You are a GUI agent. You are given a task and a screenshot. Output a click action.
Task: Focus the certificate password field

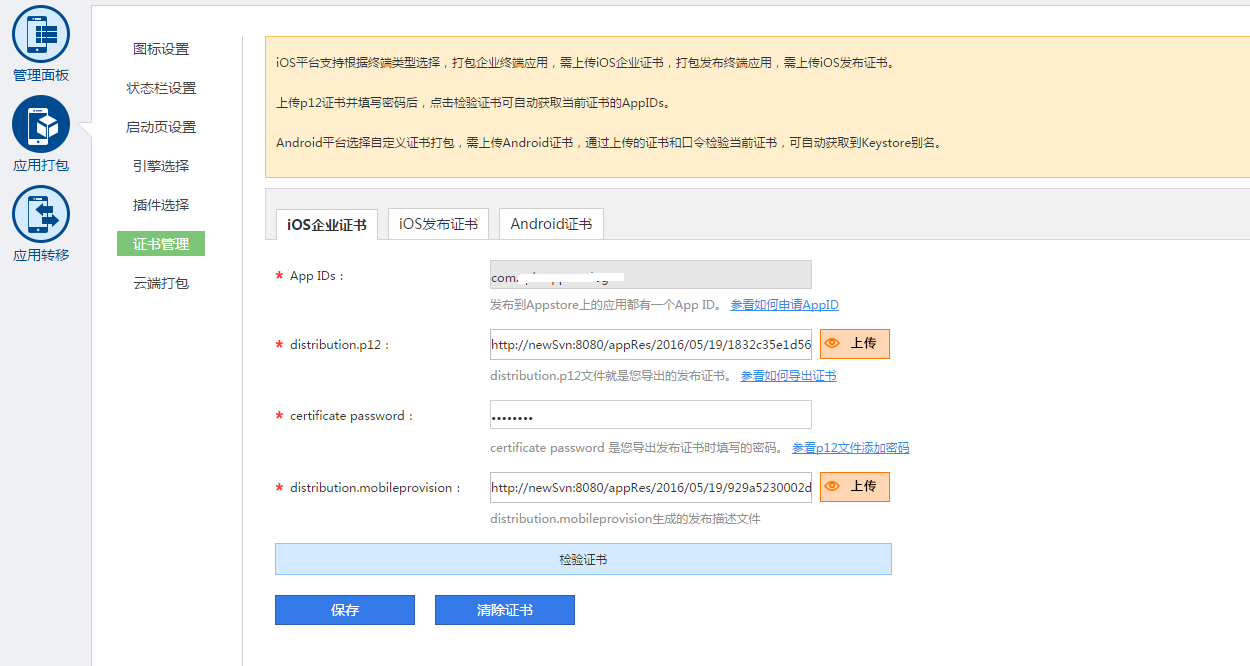pyautogui.click(x=650, y=415)
